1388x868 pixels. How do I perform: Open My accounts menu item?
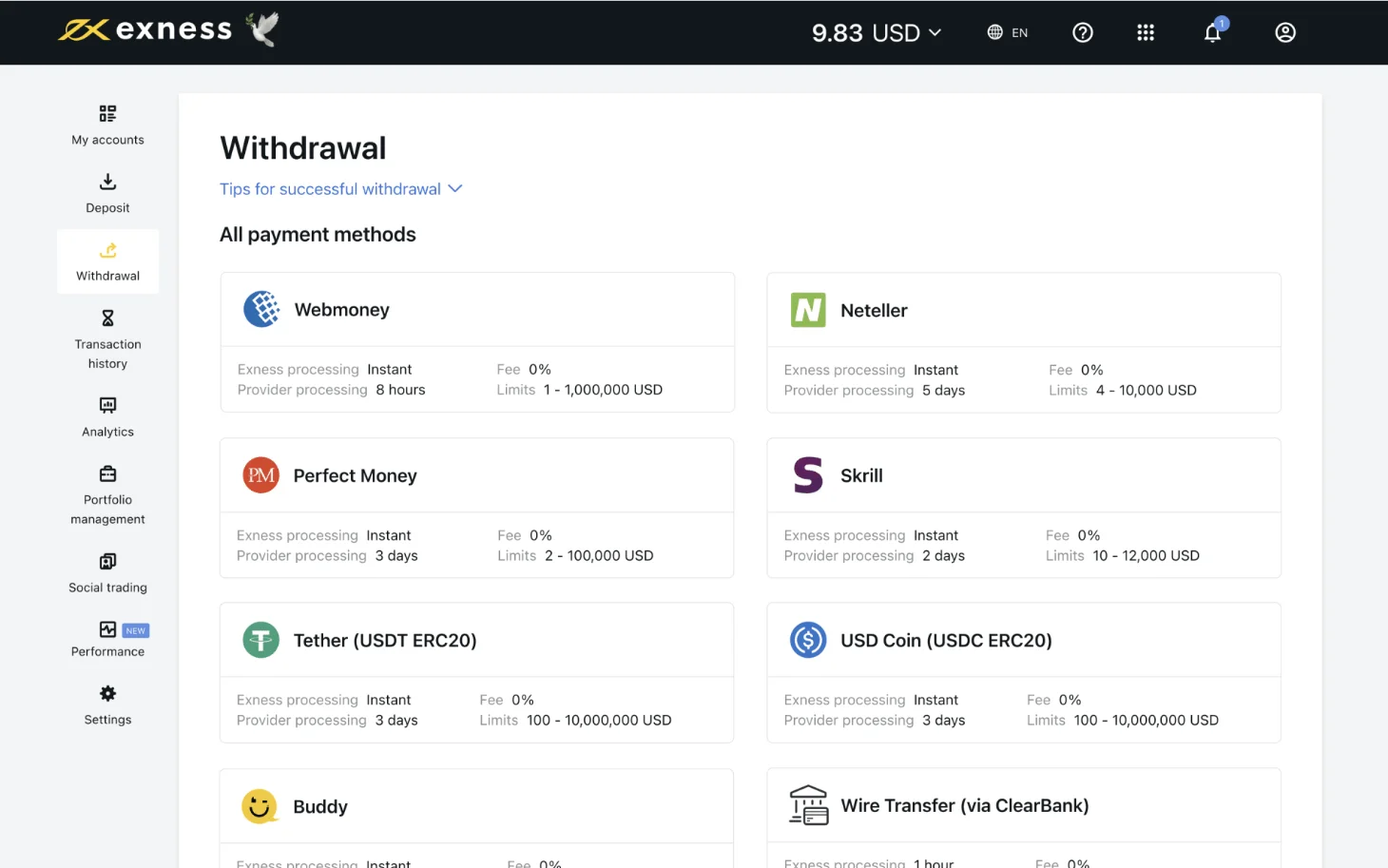pyautogui.click(x=107, y=125)
